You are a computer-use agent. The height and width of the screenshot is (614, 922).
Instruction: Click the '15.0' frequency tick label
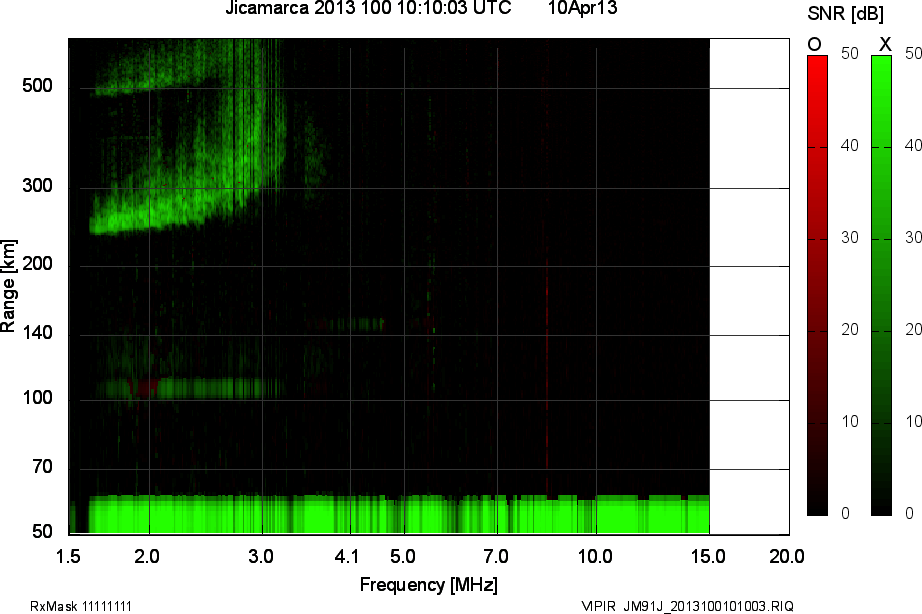708,556
